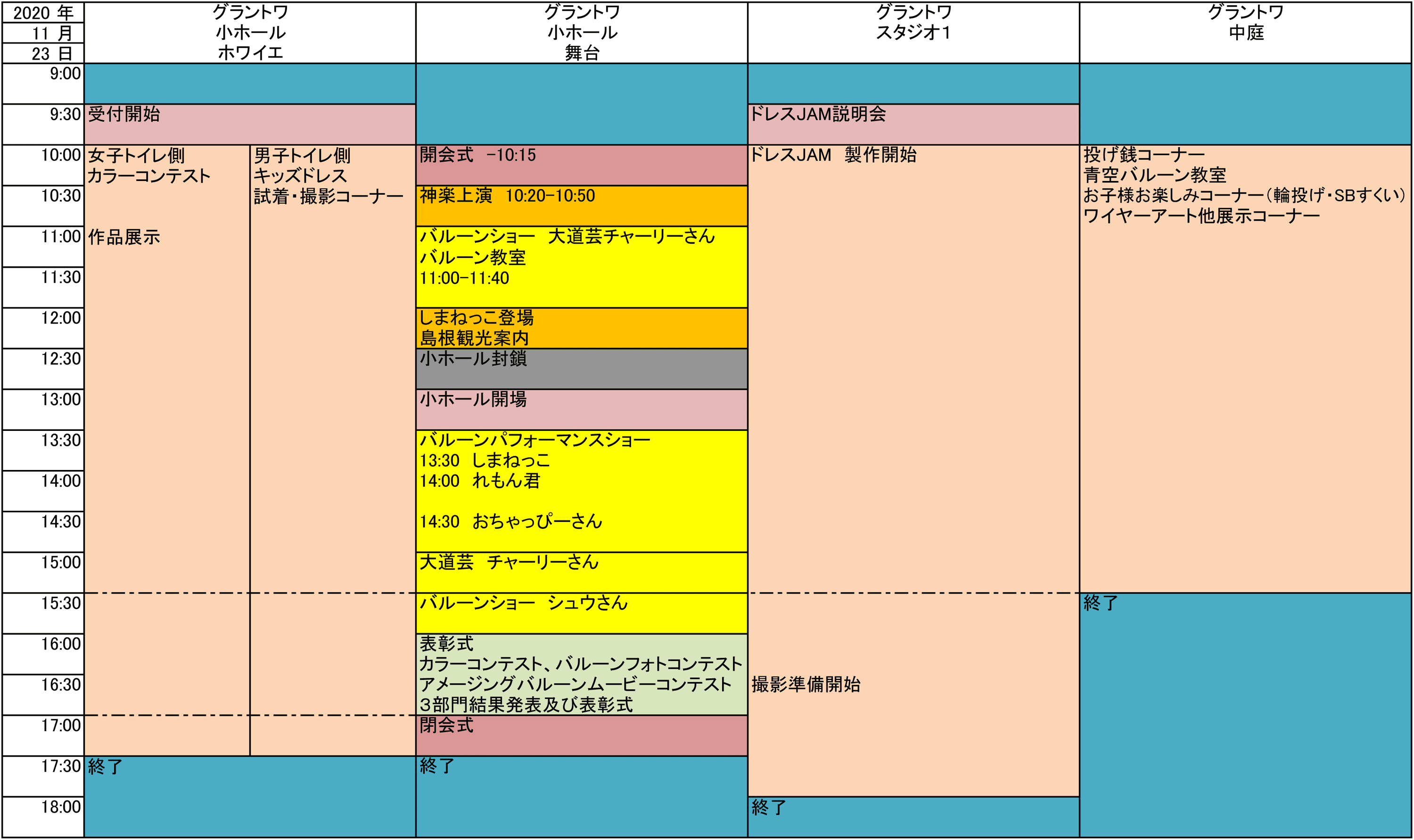Click '試着・撮影コーナー' text
The height and width of the screenshot is (840, 1414).
328,197
